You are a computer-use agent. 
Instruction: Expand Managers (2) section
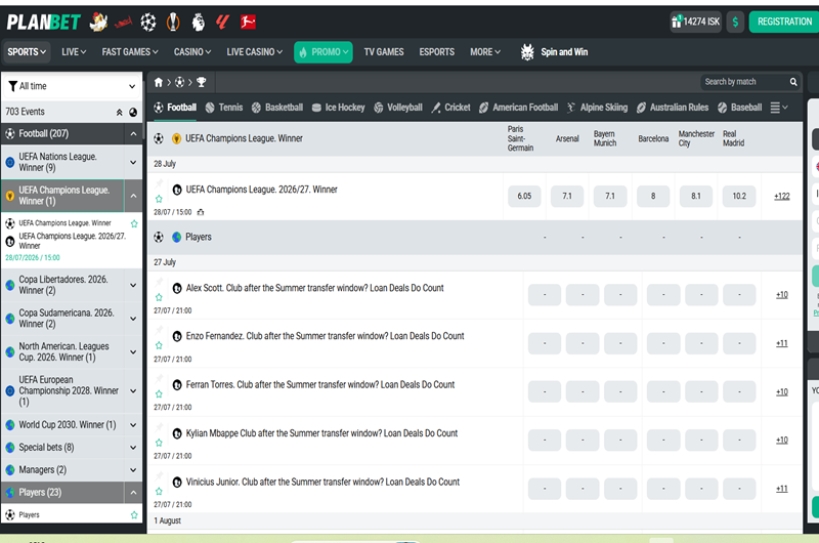[133, 470]
